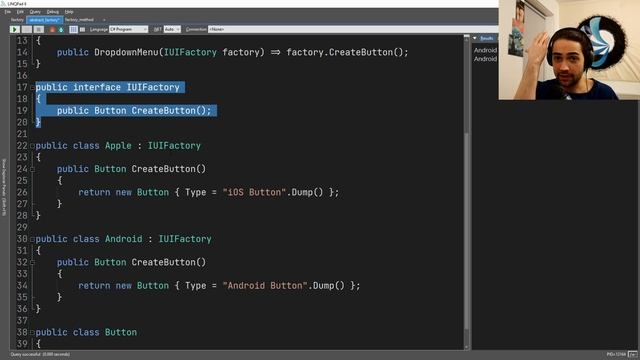Open the .NET version dropdown set to Auto
Screen dimensions: 640x360
coord(172,29)
